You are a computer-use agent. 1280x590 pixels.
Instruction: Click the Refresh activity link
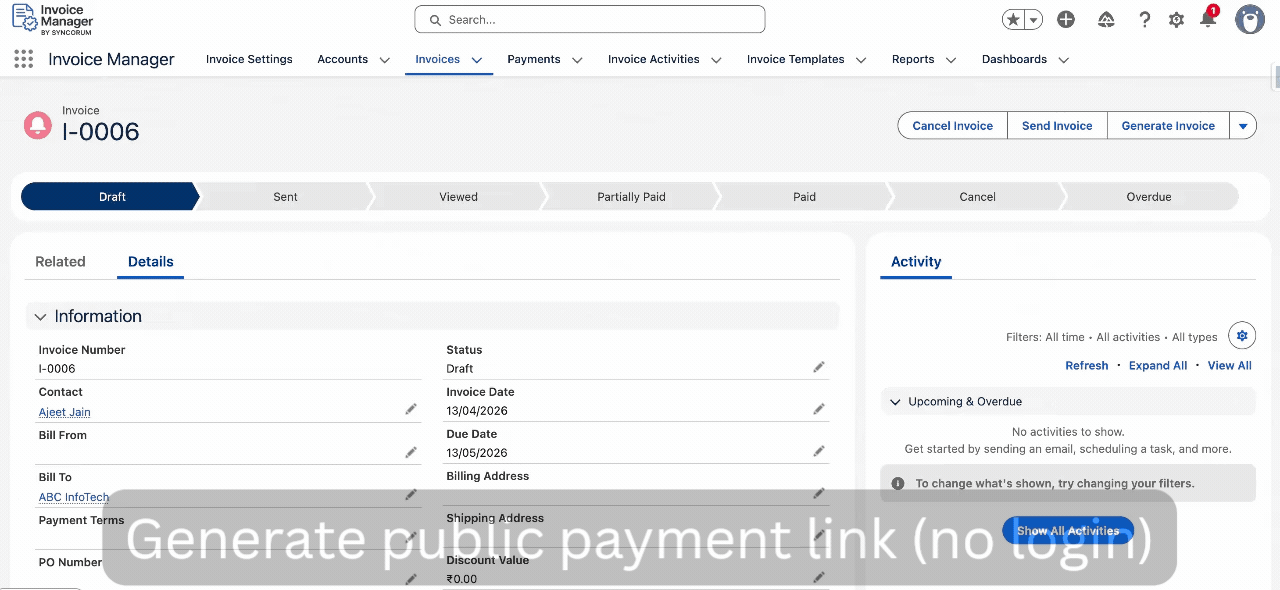coord(1086,365)
